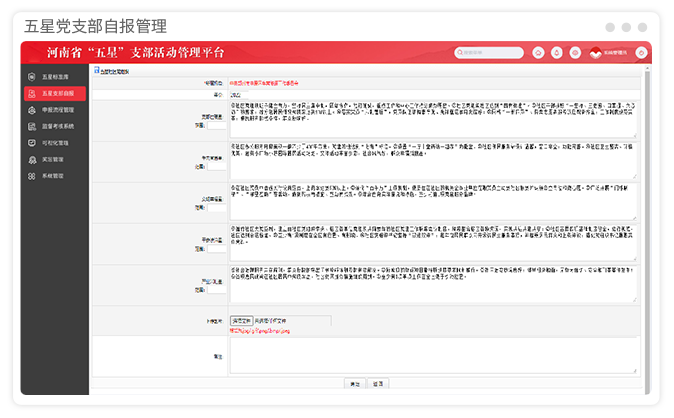Click the 可视化管理 sidebar icon

click(33, 143)
